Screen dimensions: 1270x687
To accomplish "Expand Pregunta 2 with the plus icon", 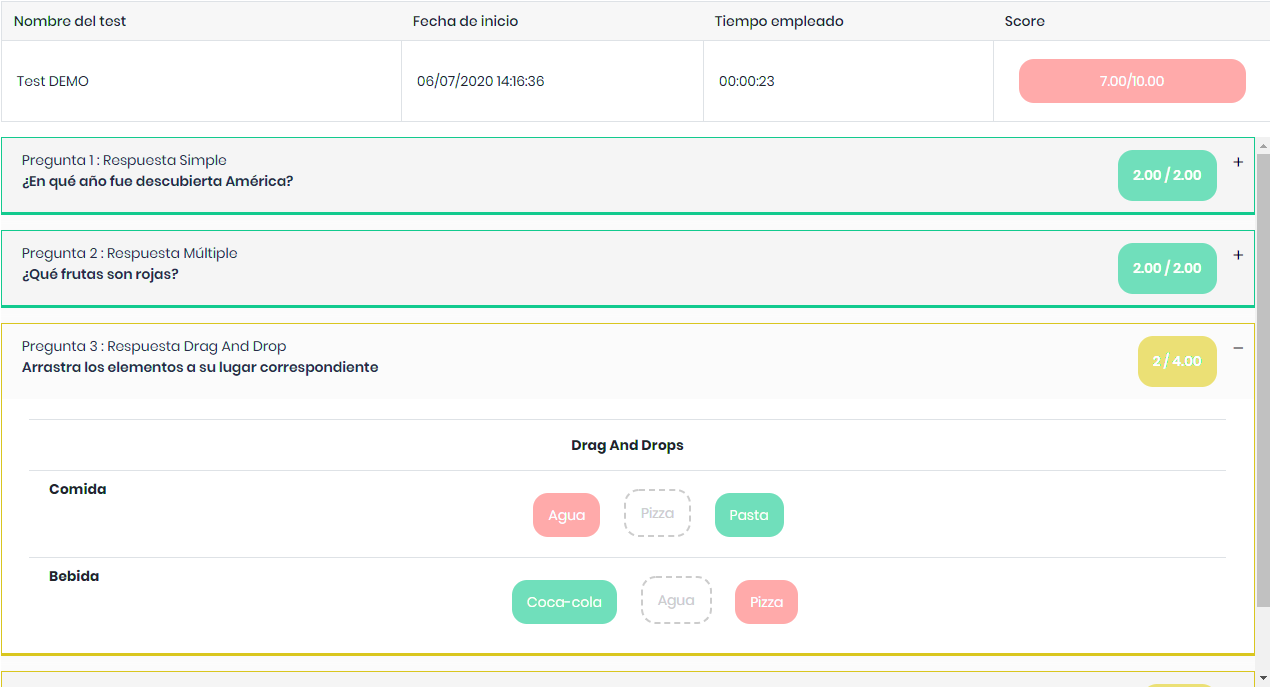I will 1238,255.
